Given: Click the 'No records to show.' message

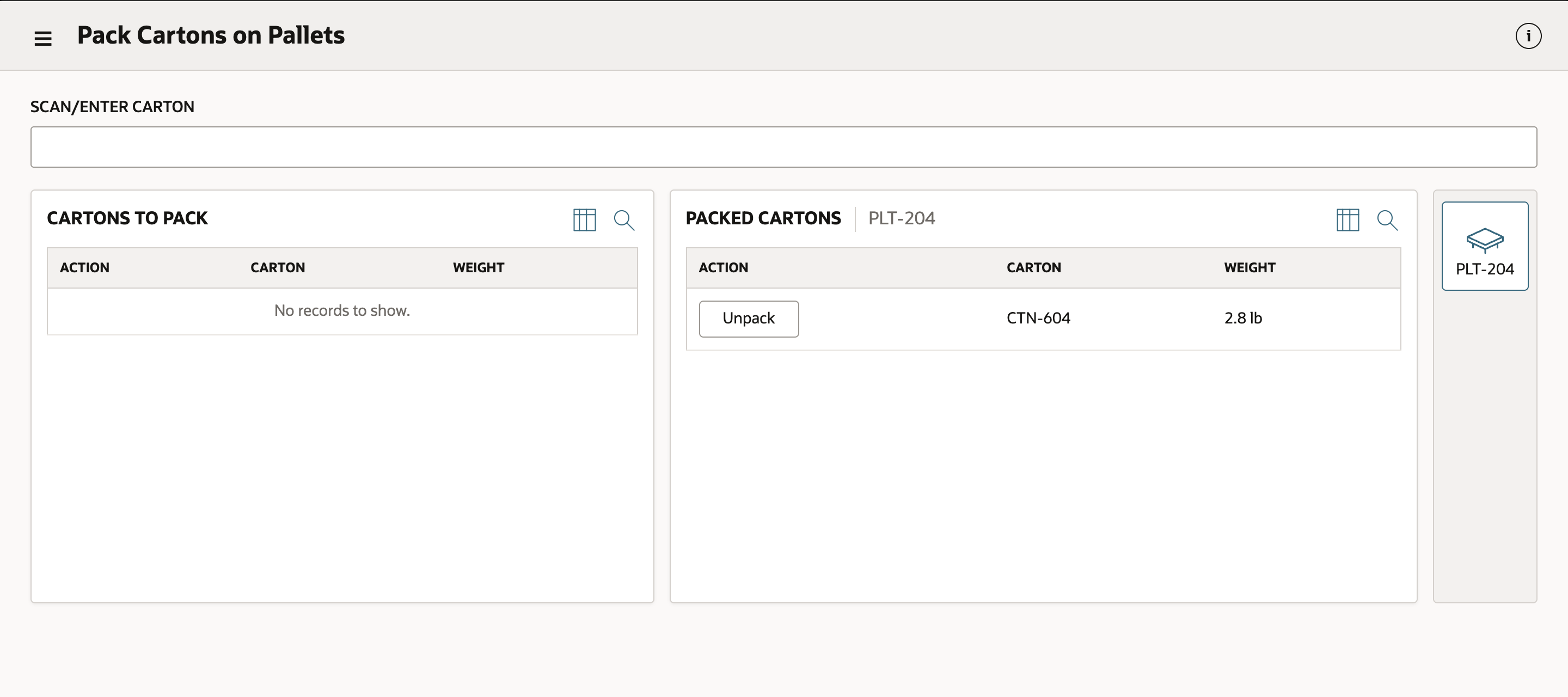Looking at the screenshot, I should click(x=342, y=310).
